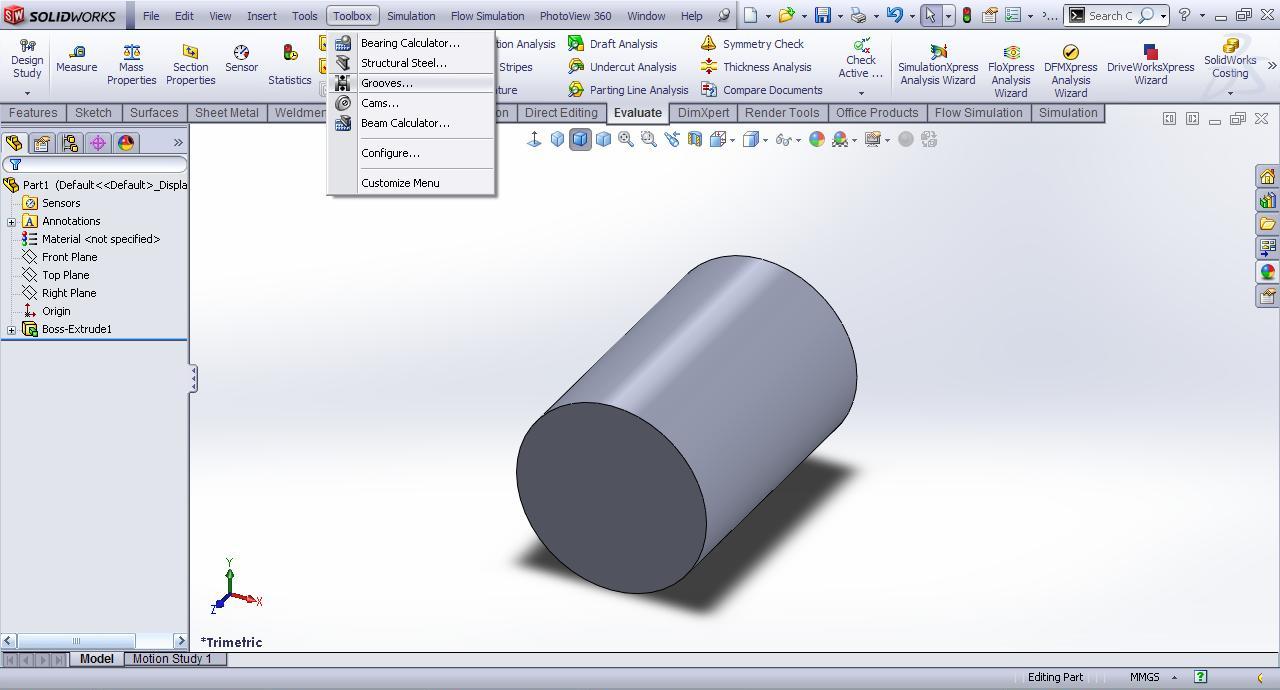Open the ConfigurationManager tab in the left panel
Viewport: 1280px width, 690px height.
click(x=69, y=143)
